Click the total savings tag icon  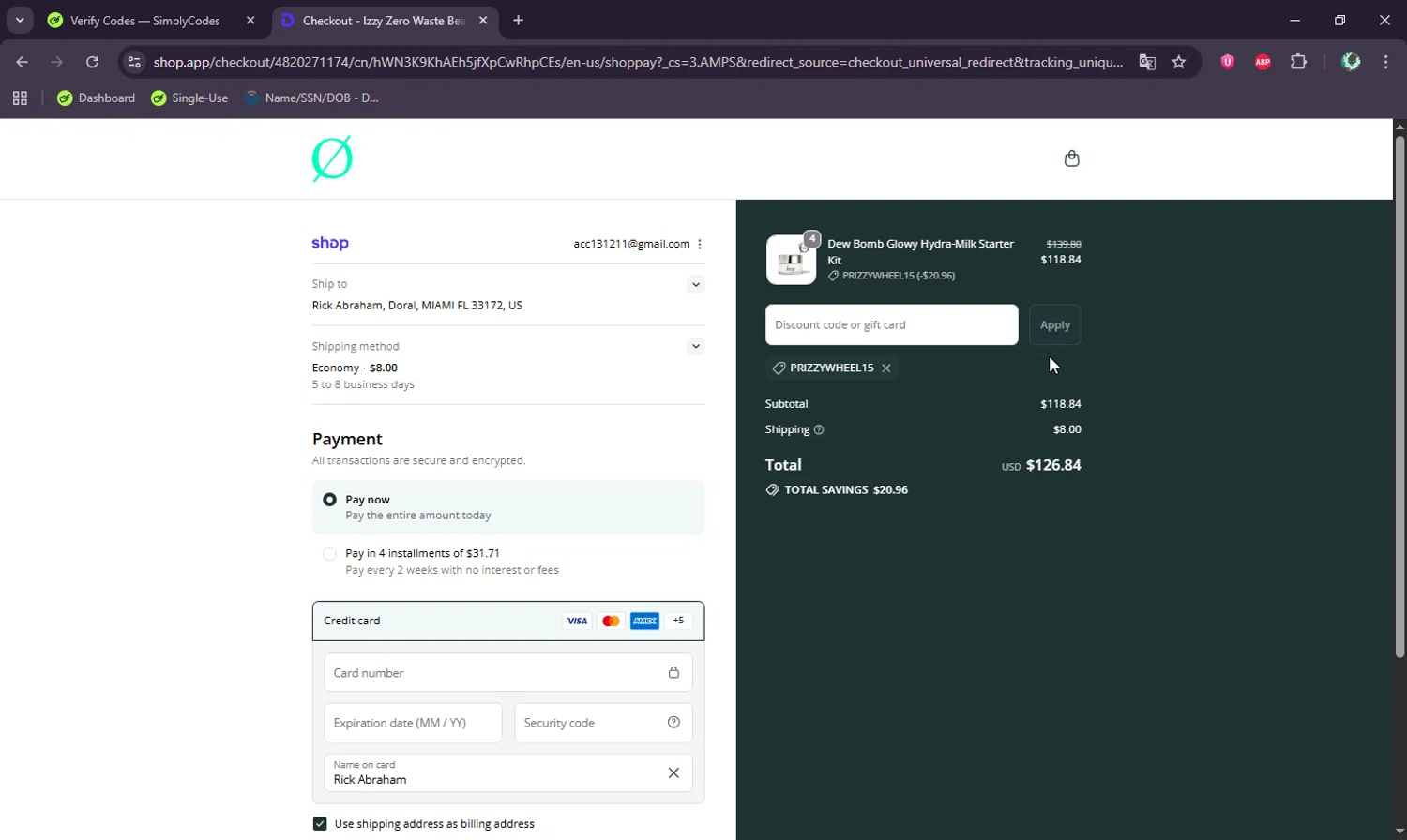click(772, 489)
